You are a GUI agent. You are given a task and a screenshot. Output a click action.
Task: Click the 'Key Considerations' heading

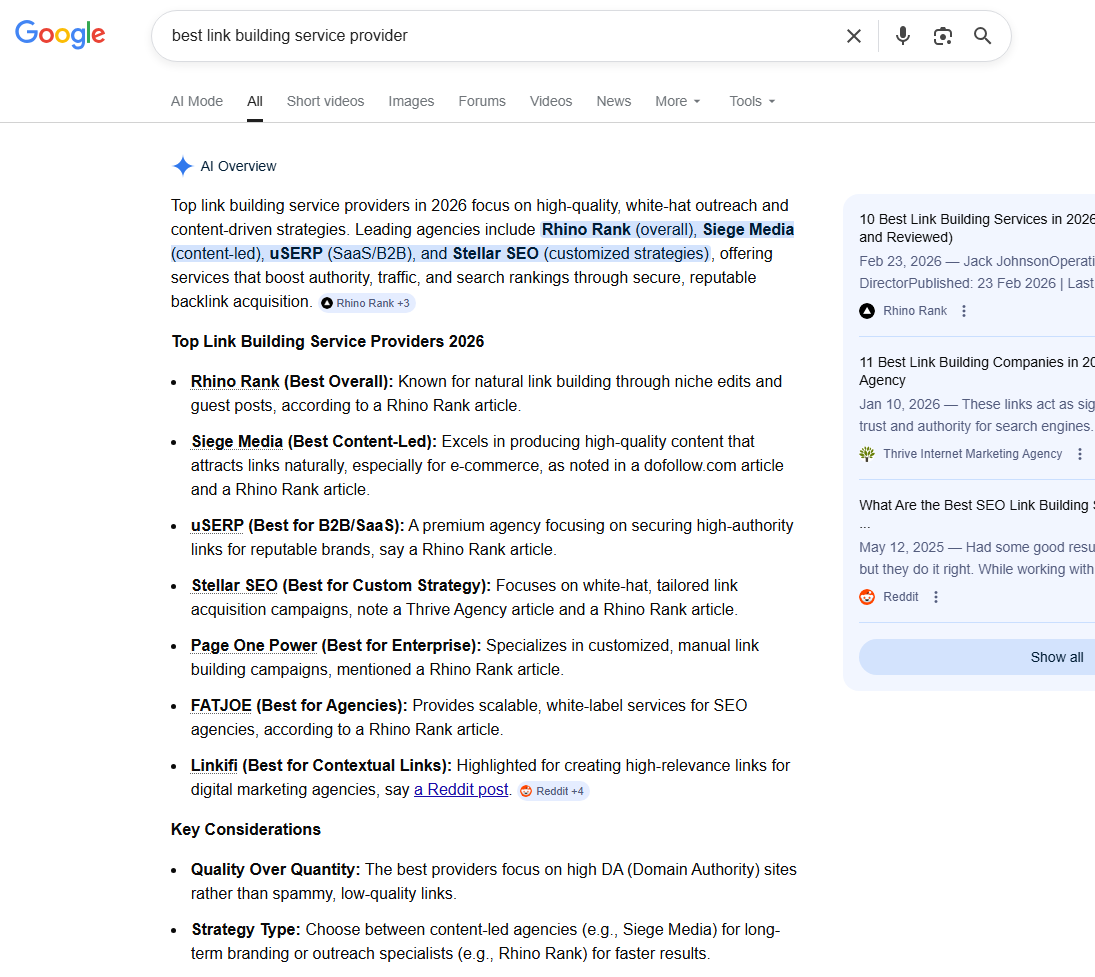pos(246,830)
